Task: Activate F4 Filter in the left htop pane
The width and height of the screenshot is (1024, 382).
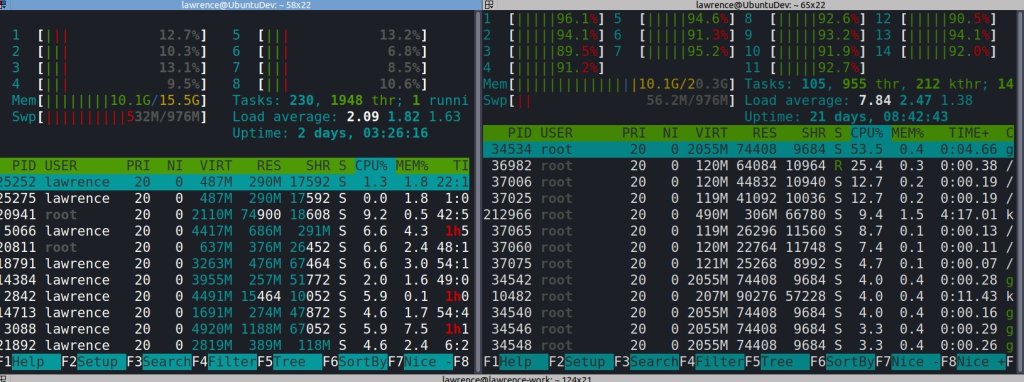Action: 224,362
